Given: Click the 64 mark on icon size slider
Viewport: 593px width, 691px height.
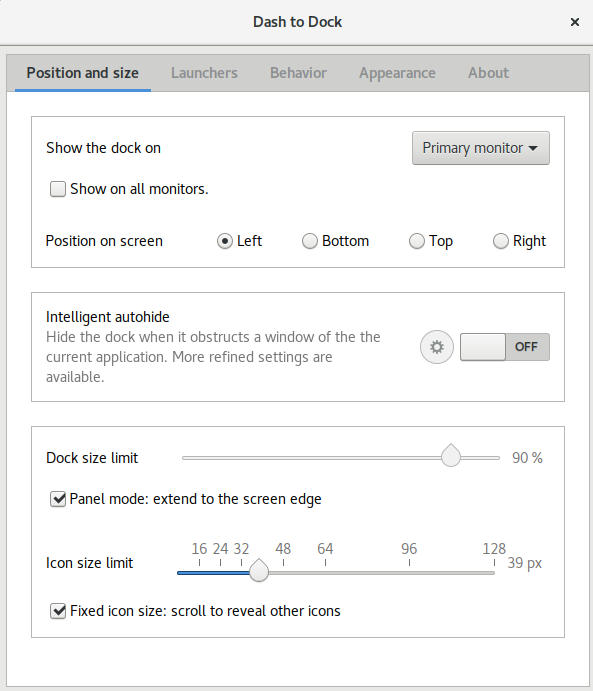Looking at the screenshot, I should pos(325,549).
